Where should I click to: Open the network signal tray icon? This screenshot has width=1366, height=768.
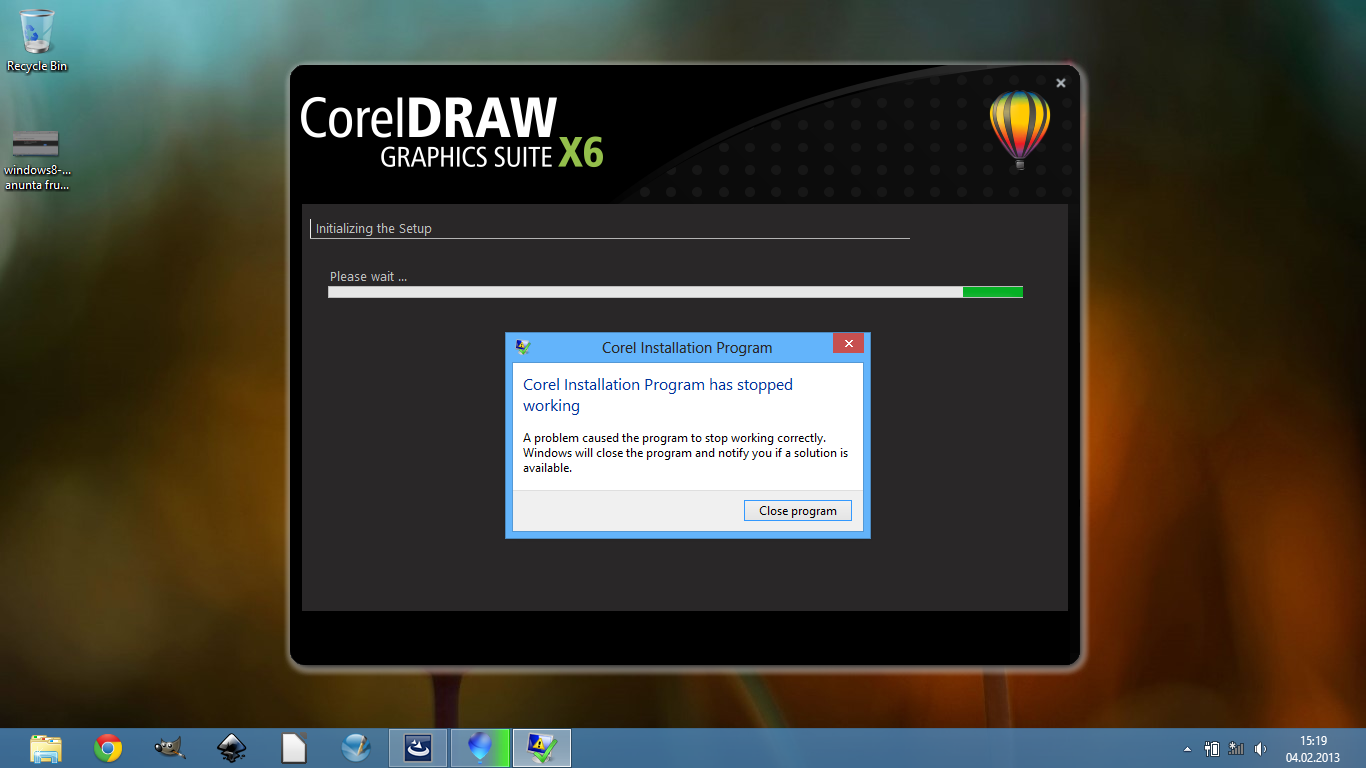(x=1236, y=748)
